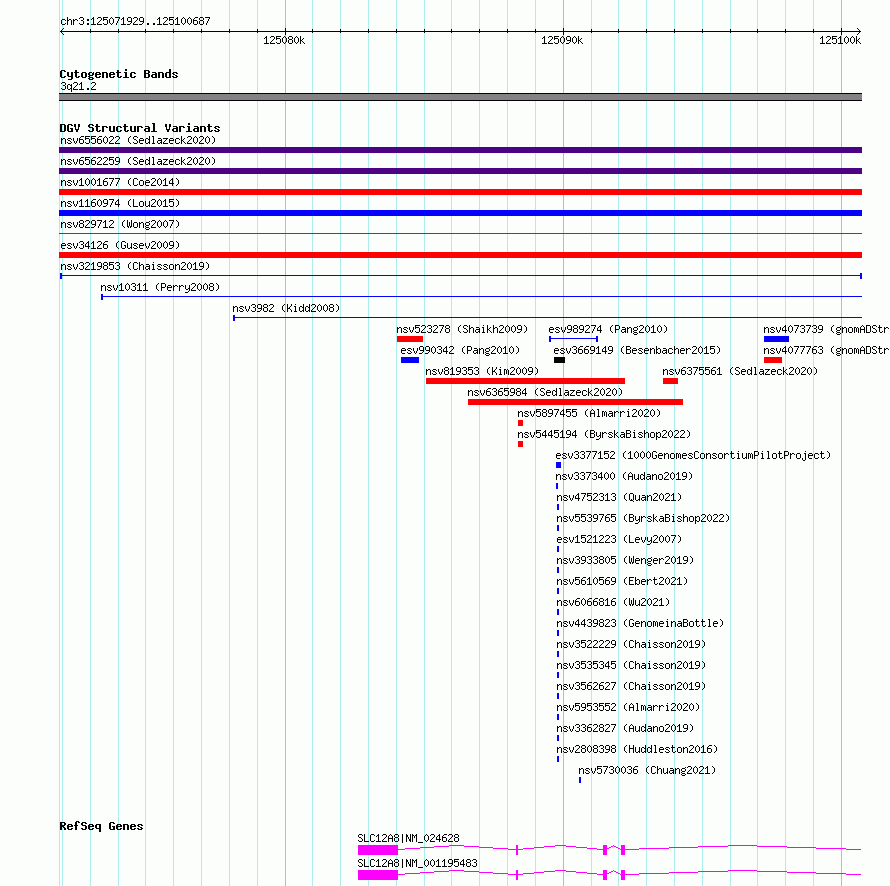Screen dimensions: 890x886
Task: Click the purple bar below nsv6562259
Action: click(460, 171)
